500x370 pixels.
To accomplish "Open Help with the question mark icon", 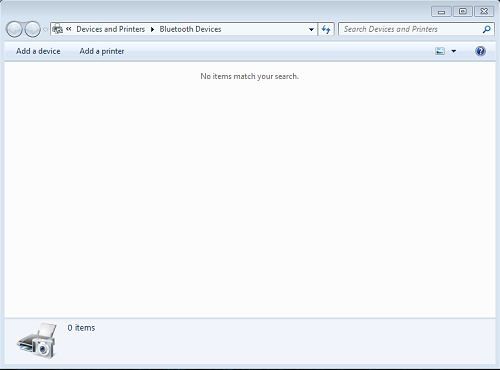I will (x=480, y=51).
